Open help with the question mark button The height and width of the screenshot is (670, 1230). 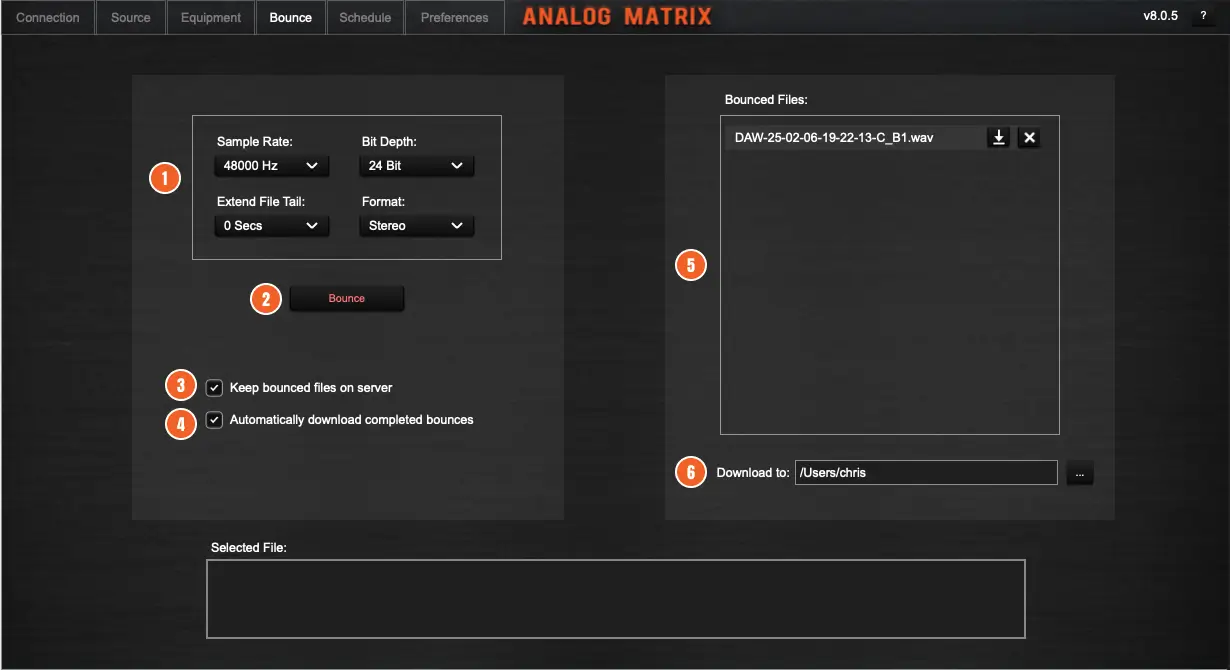tap(1203, 16)
